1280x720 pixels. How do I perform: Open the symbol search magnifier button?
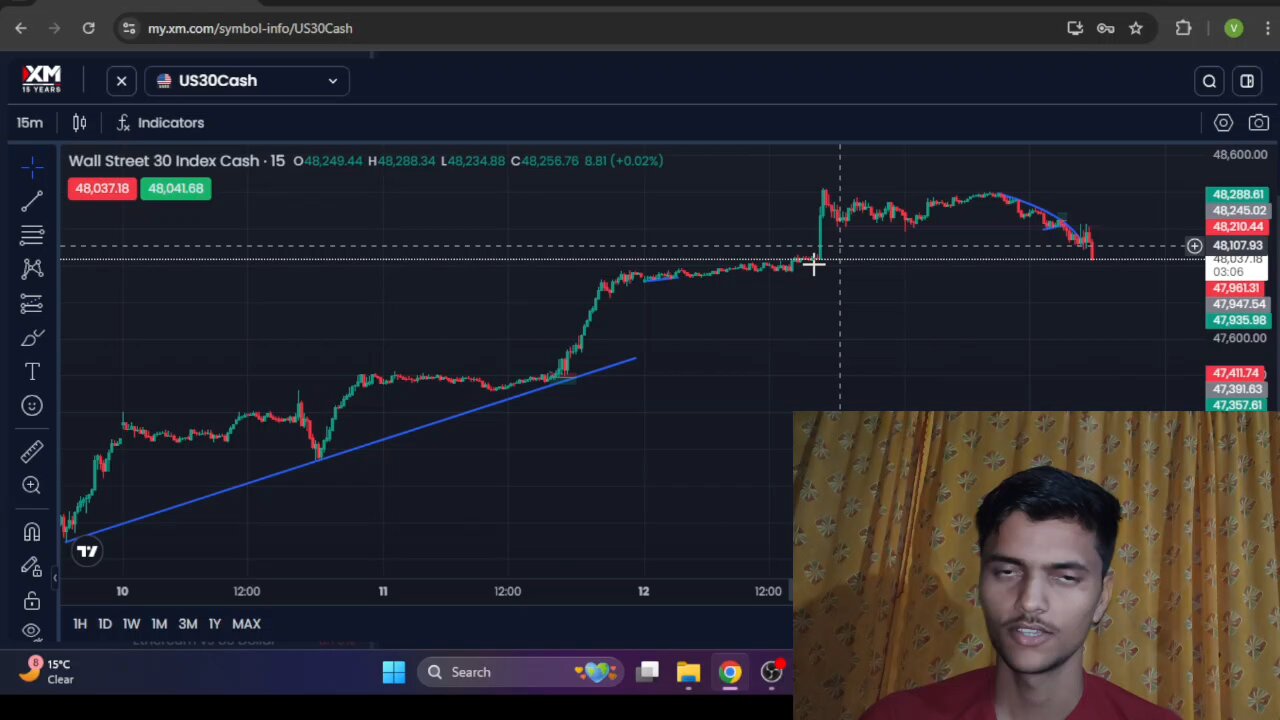[x=1209, y=81]
